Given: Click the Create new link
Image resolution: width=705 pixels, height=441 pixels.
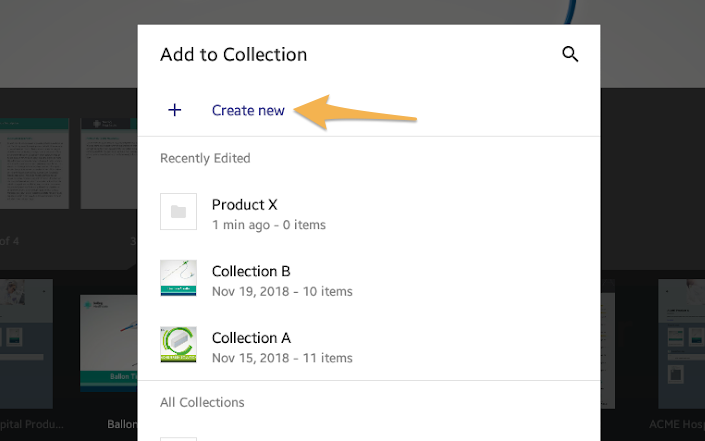Looking at the screenshot, I should 248,110.
